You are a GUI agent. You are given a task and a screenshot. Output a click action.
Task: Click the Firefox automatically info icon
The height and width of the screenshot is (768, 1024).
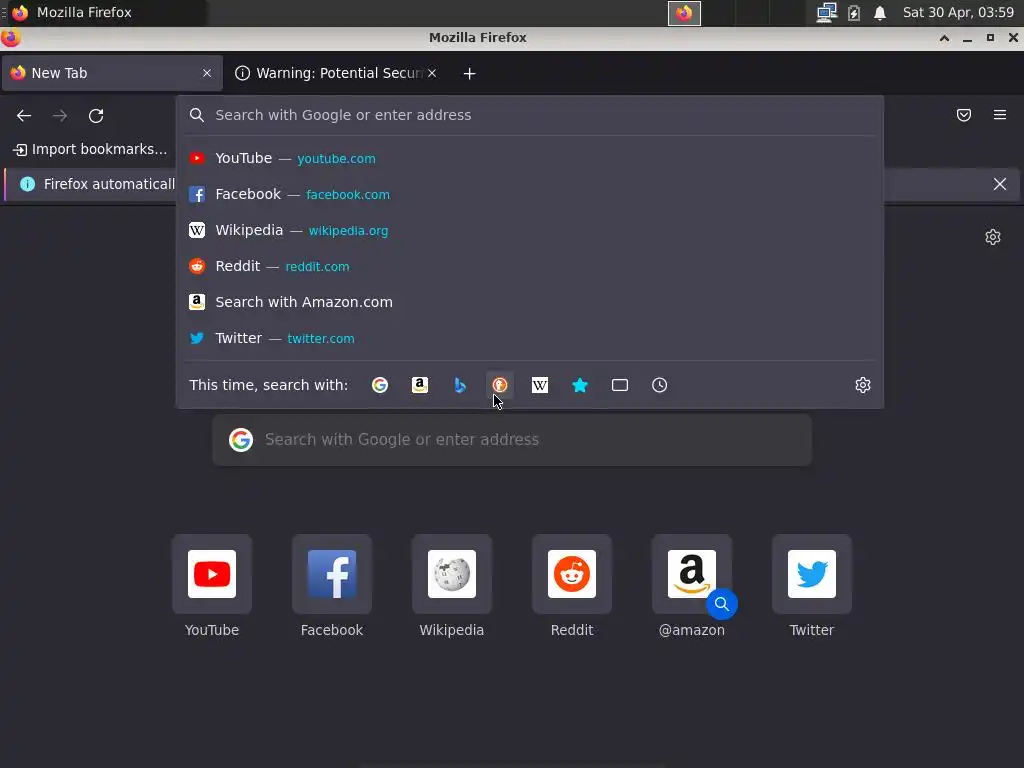point(27,184)
